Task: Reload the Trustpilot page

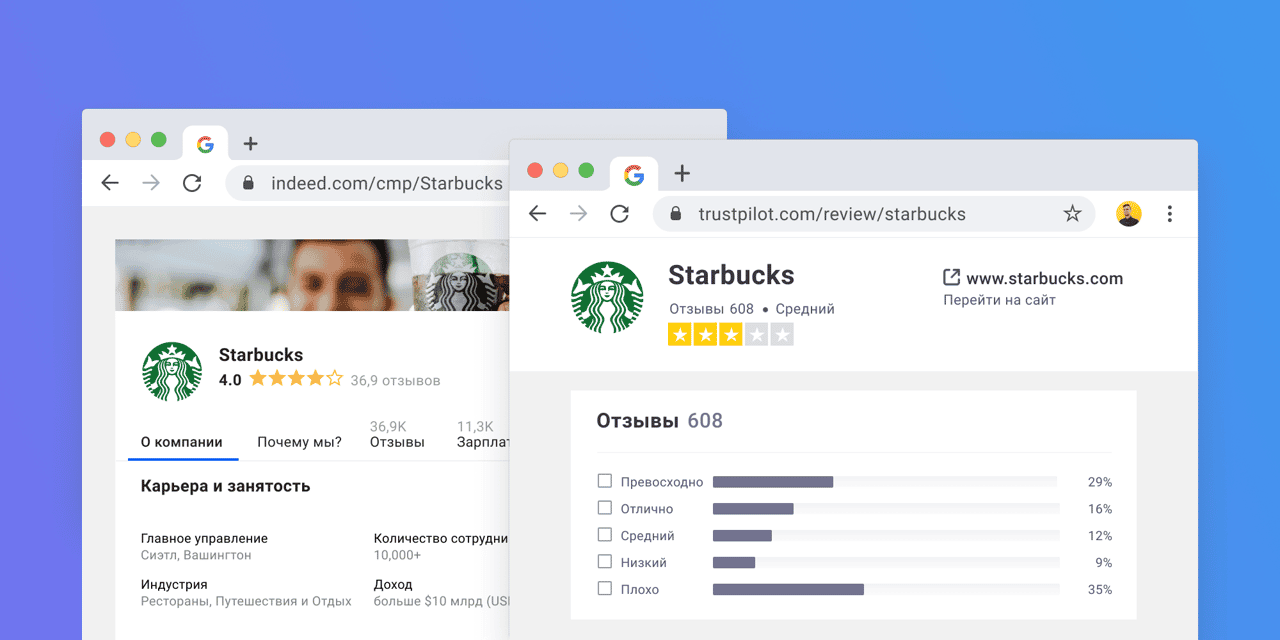Action: 620,214
